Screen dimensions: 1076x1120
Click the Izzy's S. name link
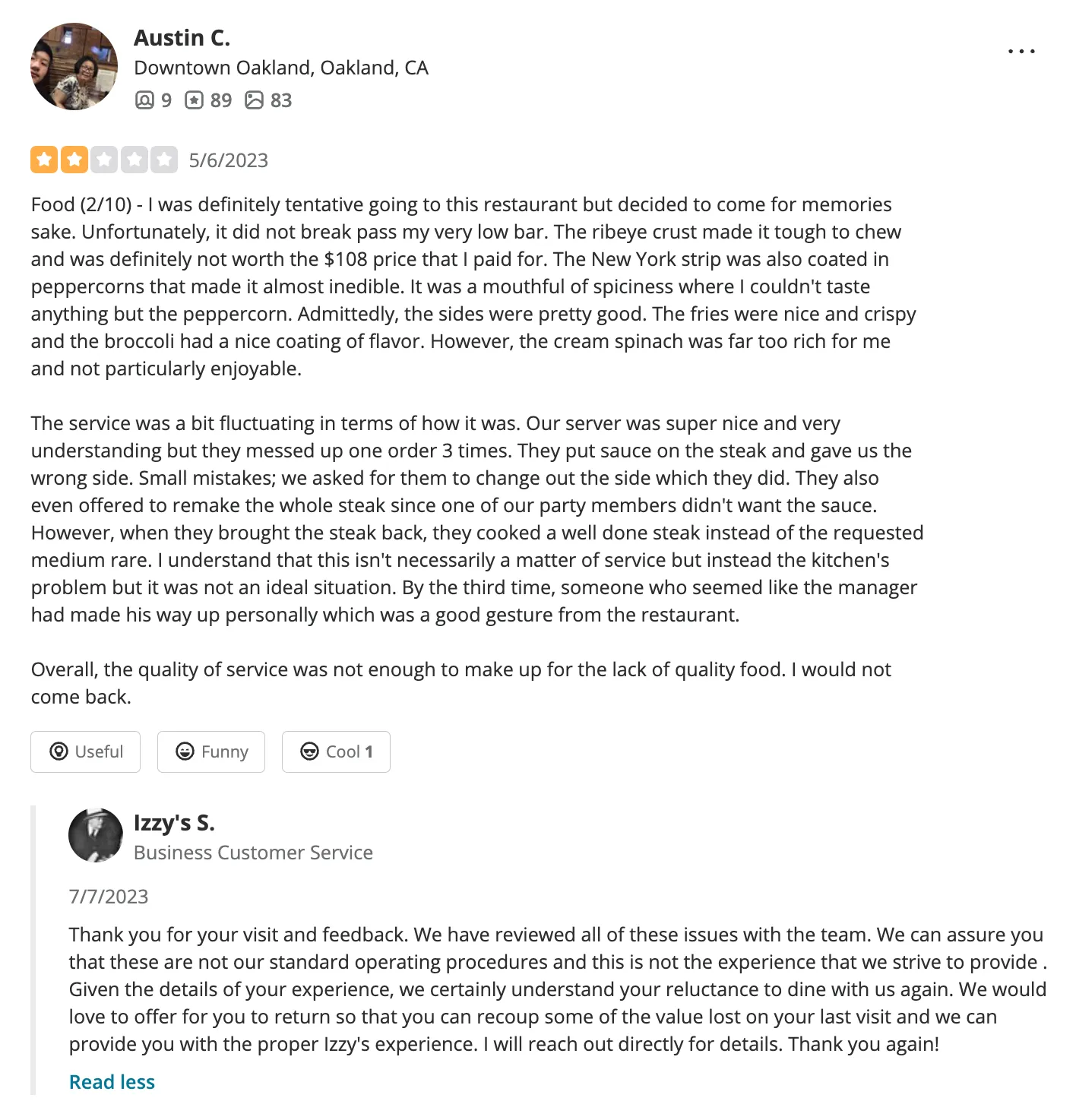(174, 823)
